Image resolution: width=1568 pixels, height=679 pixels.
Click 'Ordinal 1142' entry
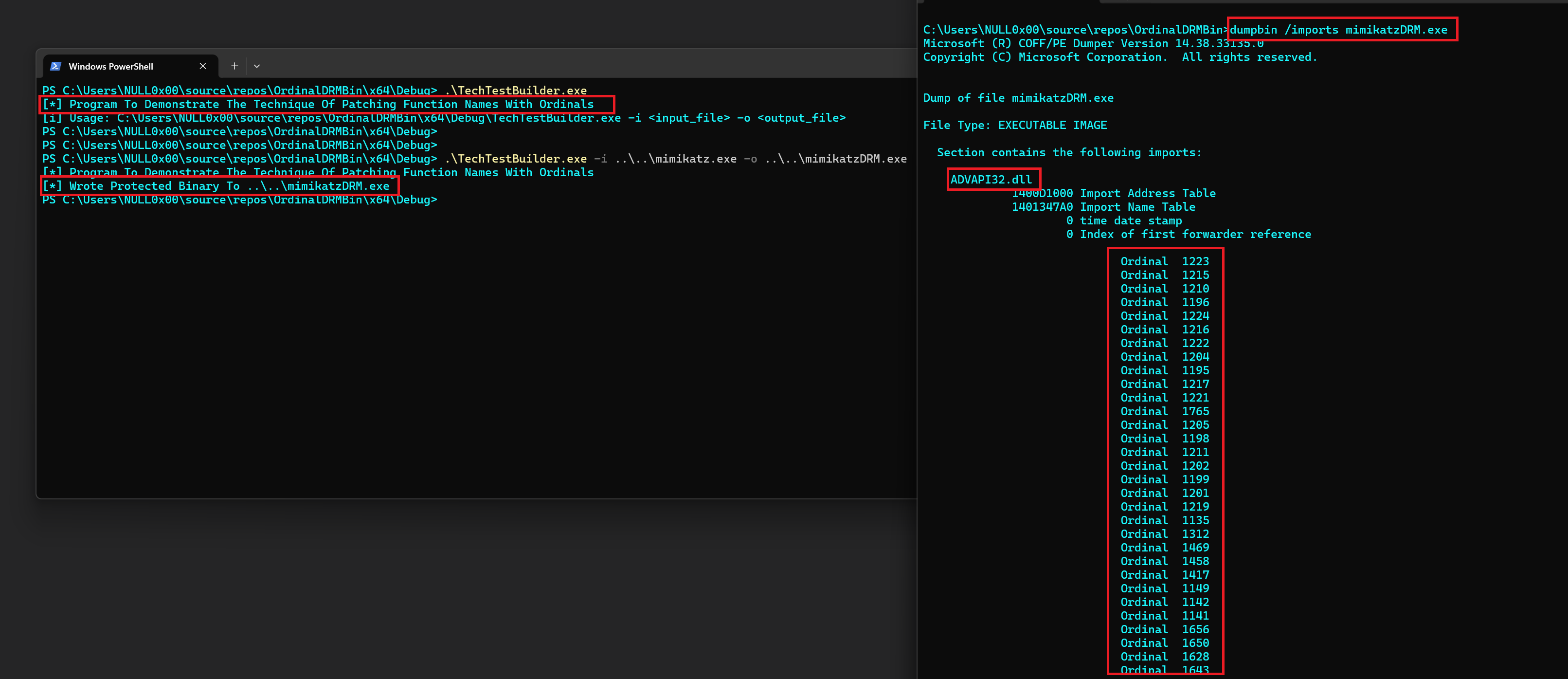click(1165, 602)
